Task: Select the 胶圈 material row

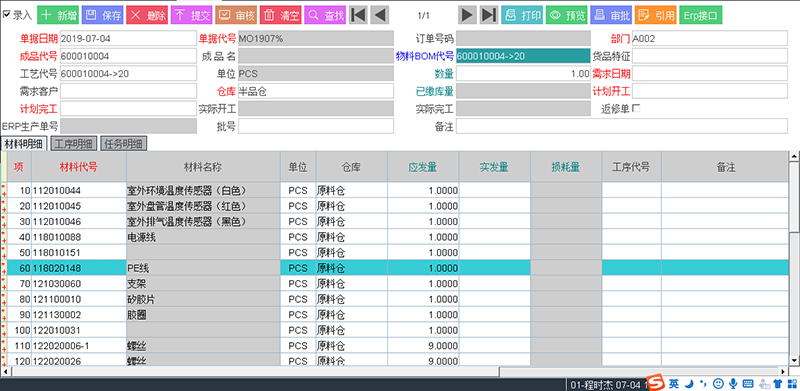Action: (x=398, y=314)
